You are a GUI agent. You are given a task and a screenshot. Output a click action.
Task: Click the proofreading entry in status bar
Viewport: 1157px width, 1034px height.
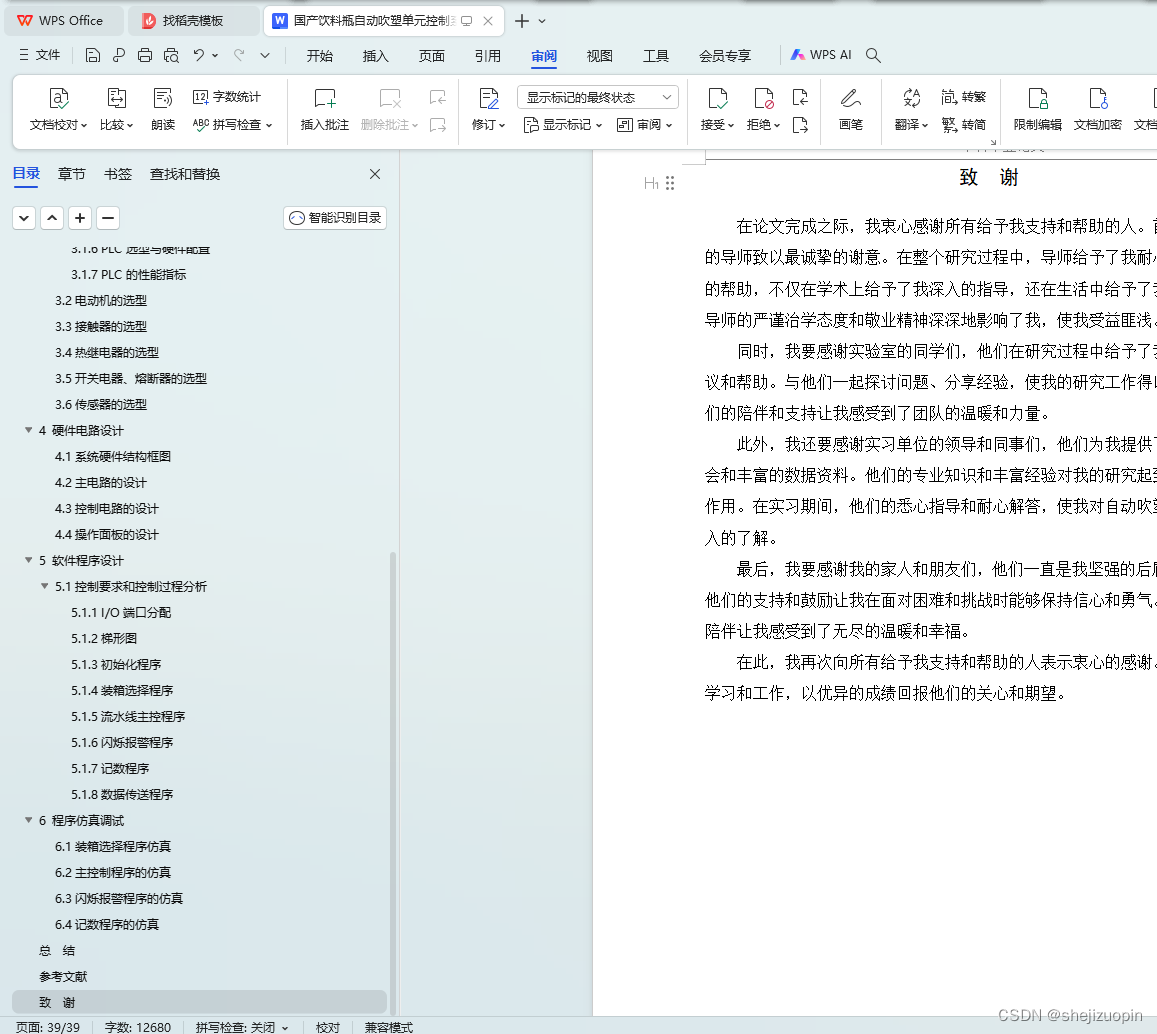328,1027
